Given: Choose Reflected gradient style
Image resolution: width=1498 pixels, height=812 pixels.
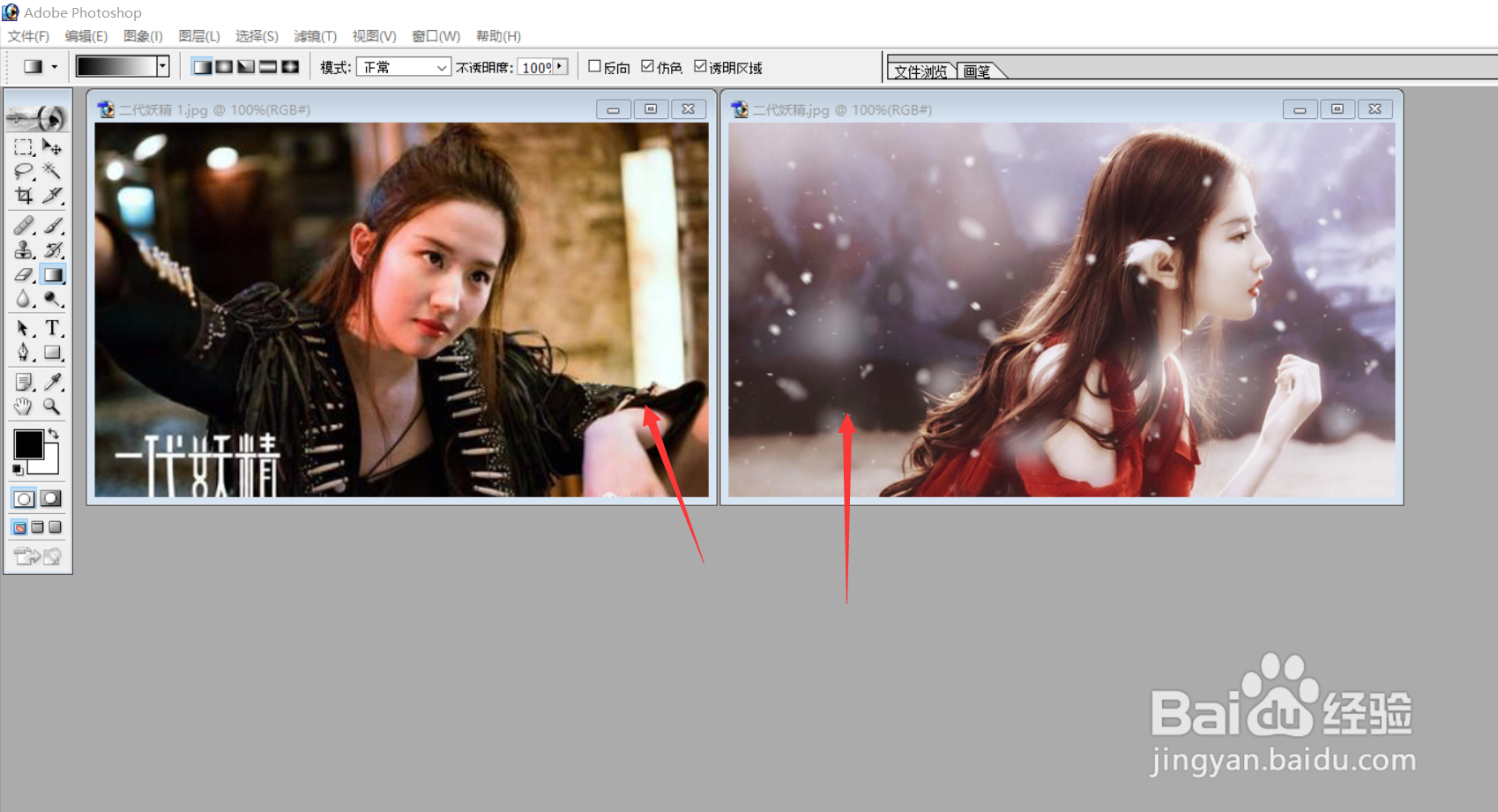Looking at the screenshot, I should tap(268, 67).
